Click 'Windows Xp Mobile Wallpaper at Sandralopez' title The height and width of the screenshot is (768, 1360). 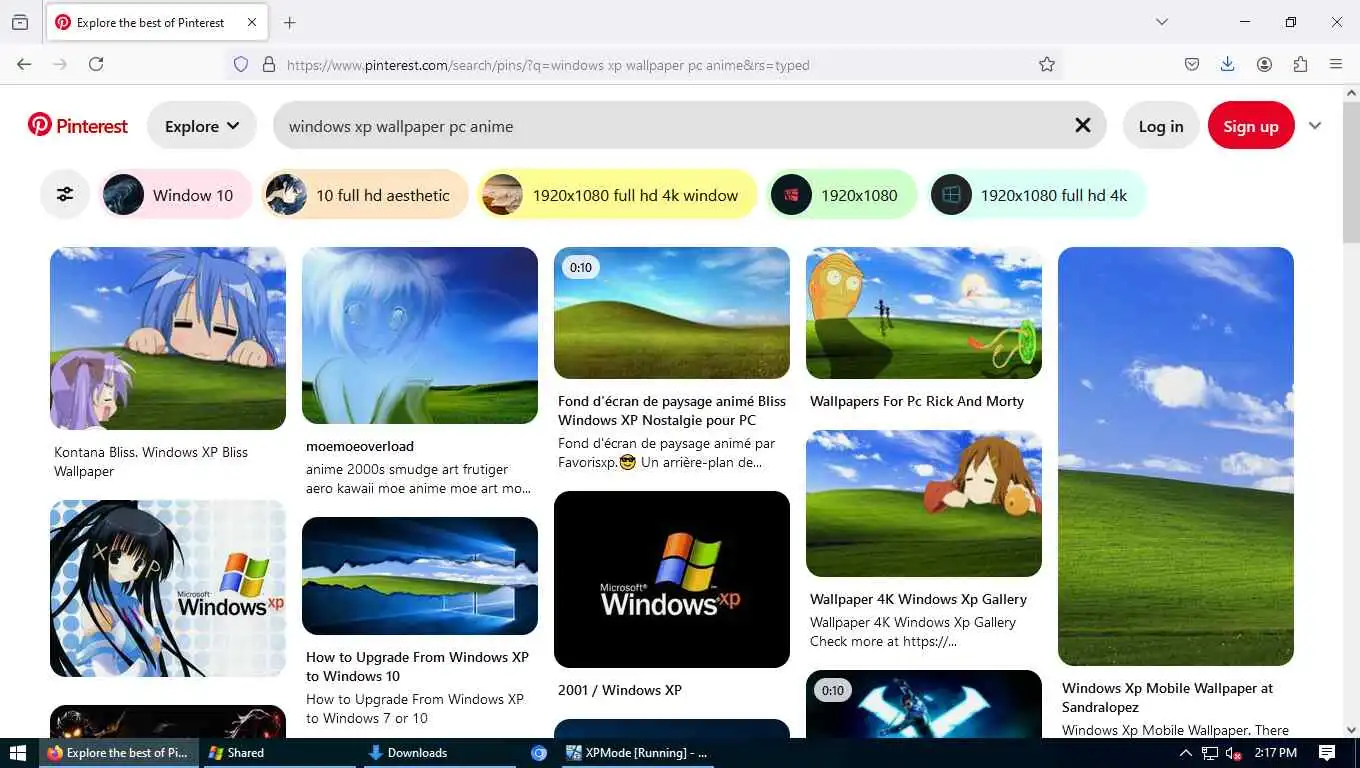point(1167,697)
